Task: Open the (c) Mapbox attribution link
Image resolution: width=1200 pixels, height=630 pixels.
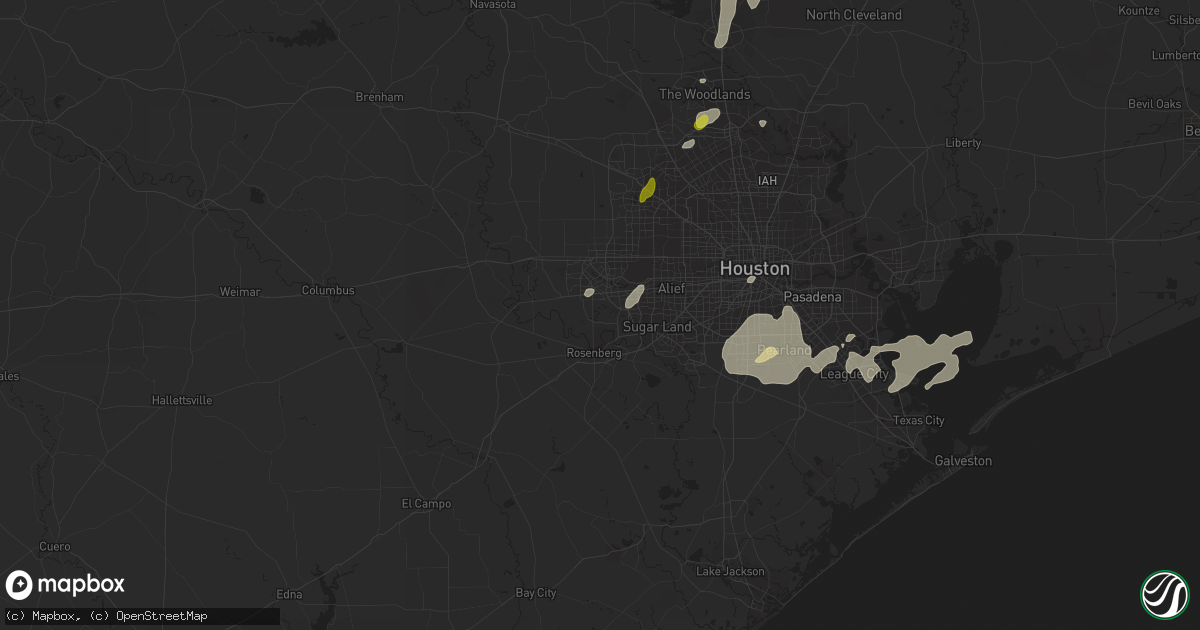Action: pyautogui.click(x=43, y=615)
